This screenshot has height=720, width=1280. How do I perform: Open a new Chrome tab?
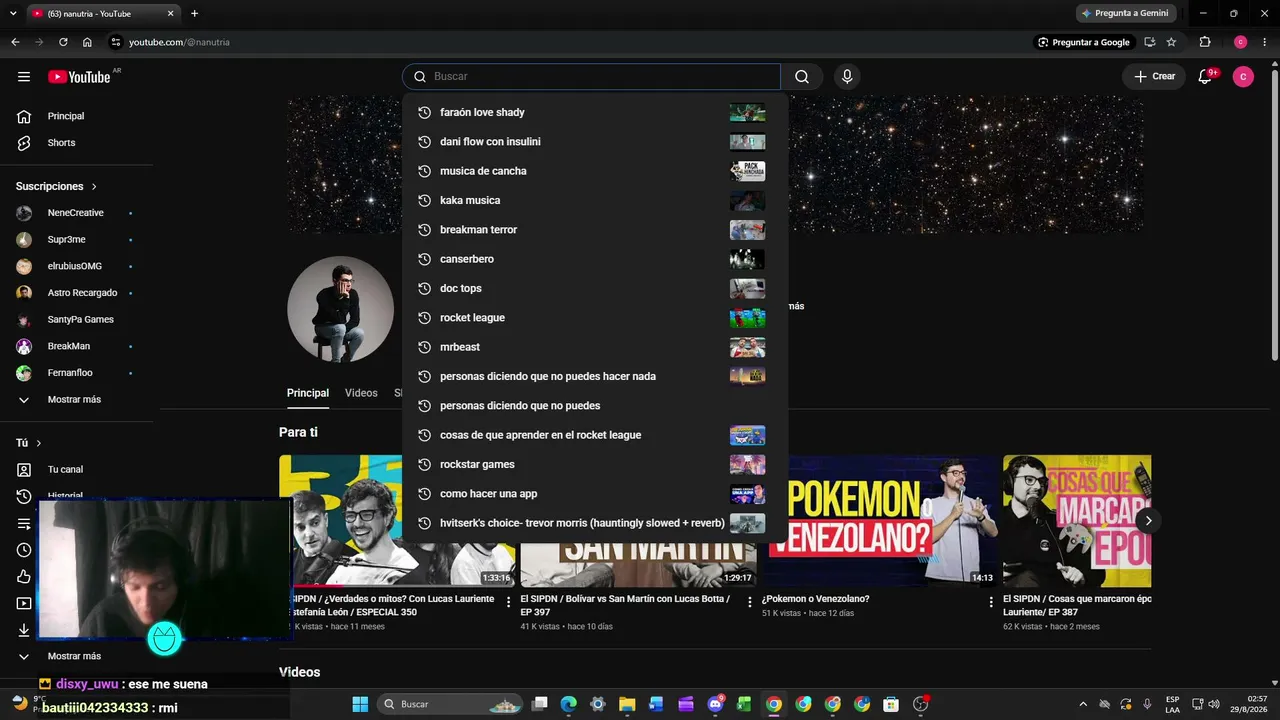click(x=194, y=13)
